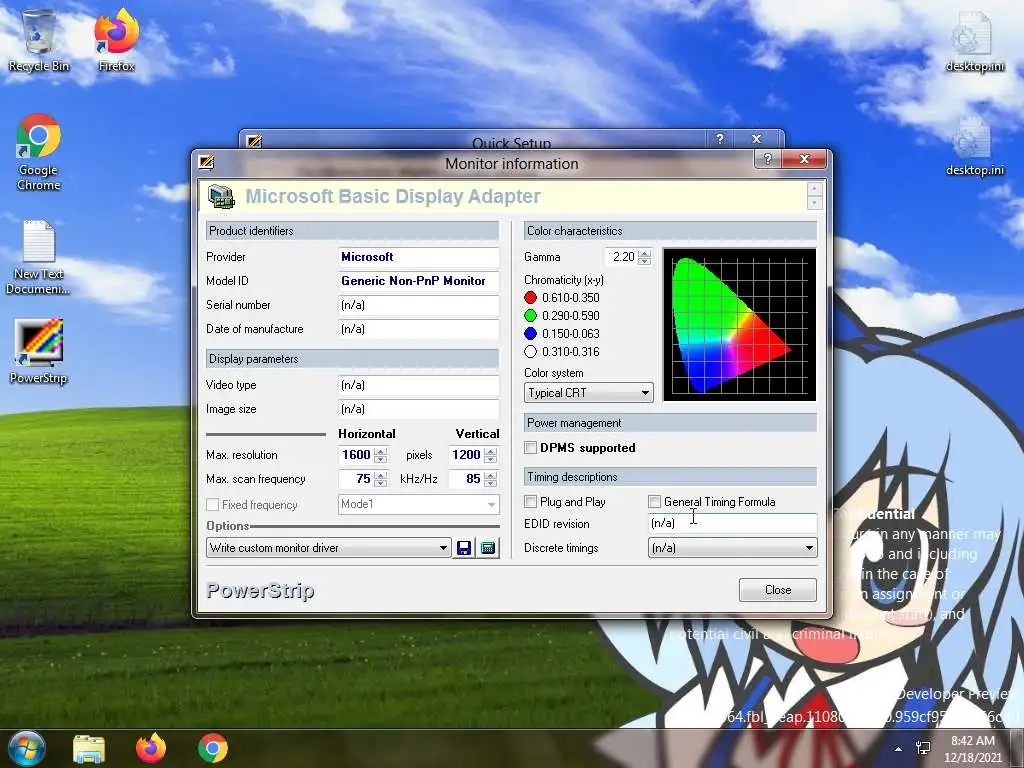Open the Color system dropdown (Typical CRT)
The width and height of the screenshot is (1024, 768).
click(588, 392)
